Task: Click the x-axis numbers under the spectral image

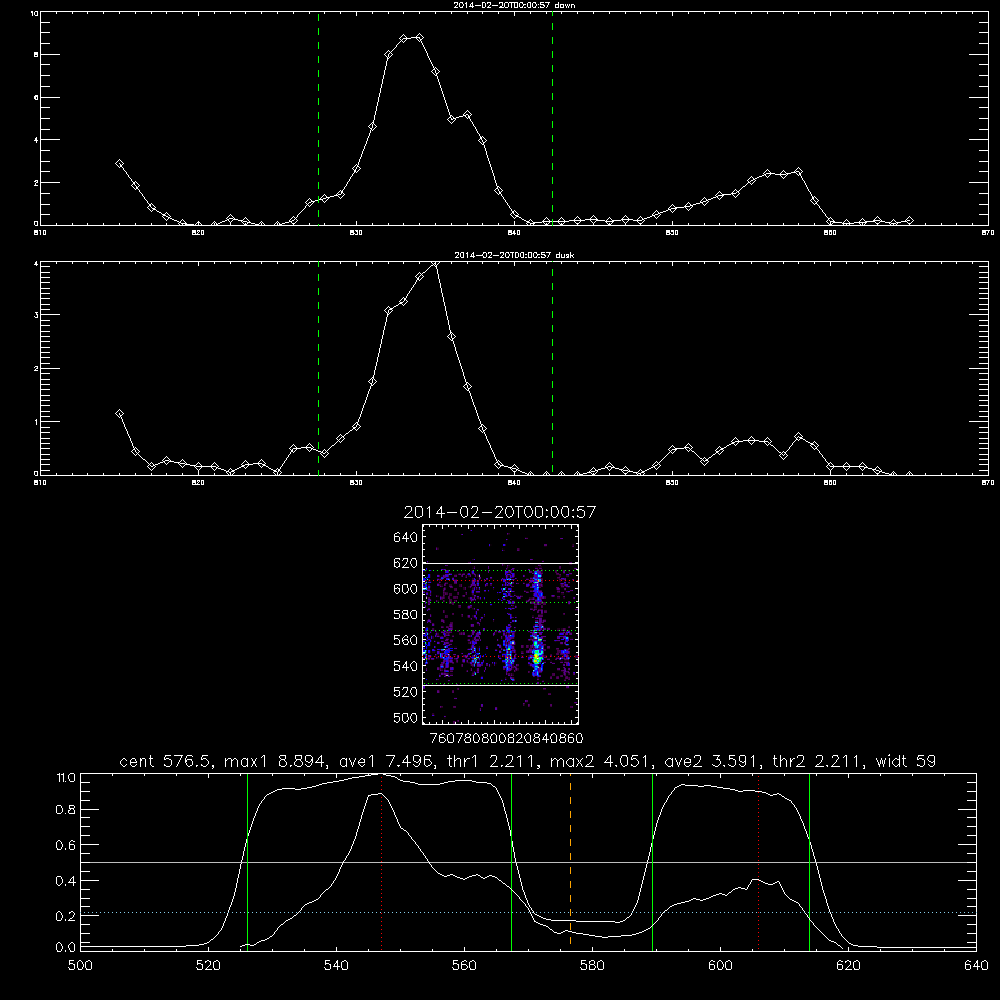Action: [506, 738]
